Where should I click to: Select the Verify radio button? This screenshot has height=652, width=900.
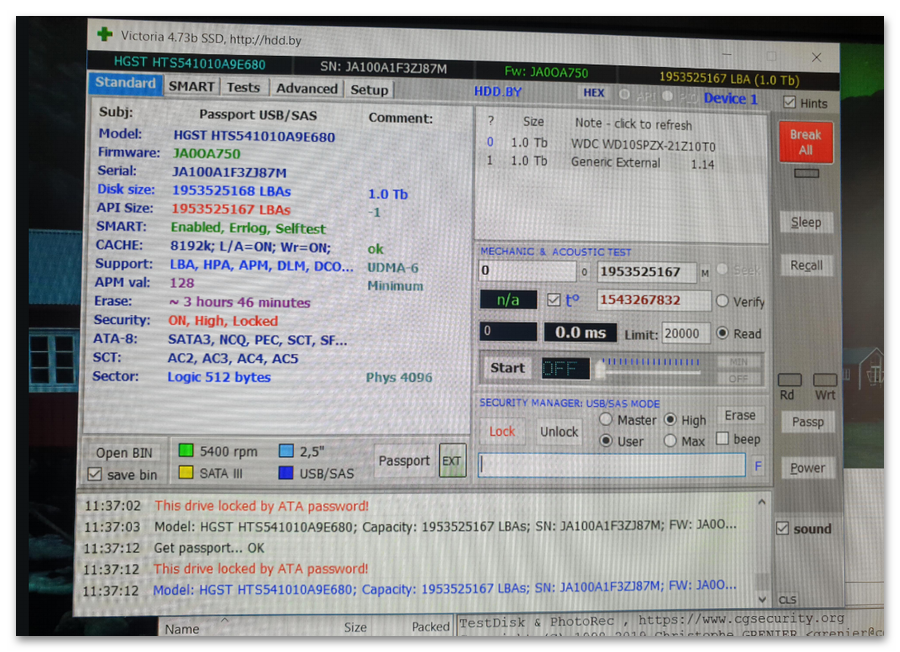coord(723,301)
